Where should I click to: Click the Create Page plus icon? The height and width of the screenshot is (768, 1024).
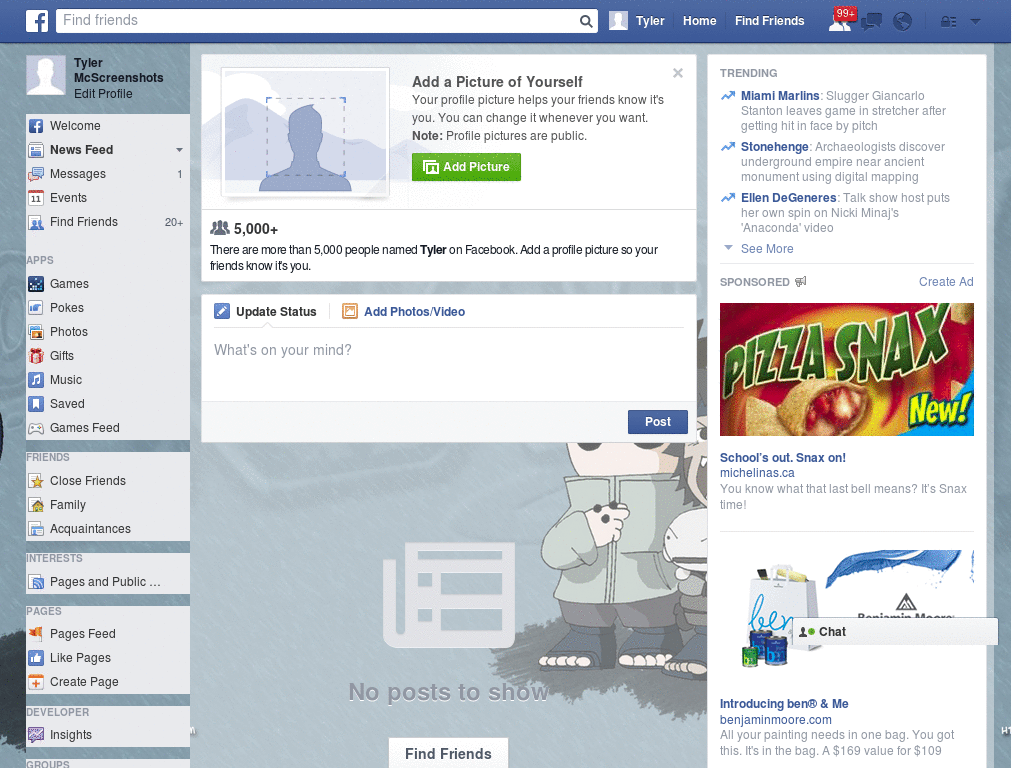point(36,682)
